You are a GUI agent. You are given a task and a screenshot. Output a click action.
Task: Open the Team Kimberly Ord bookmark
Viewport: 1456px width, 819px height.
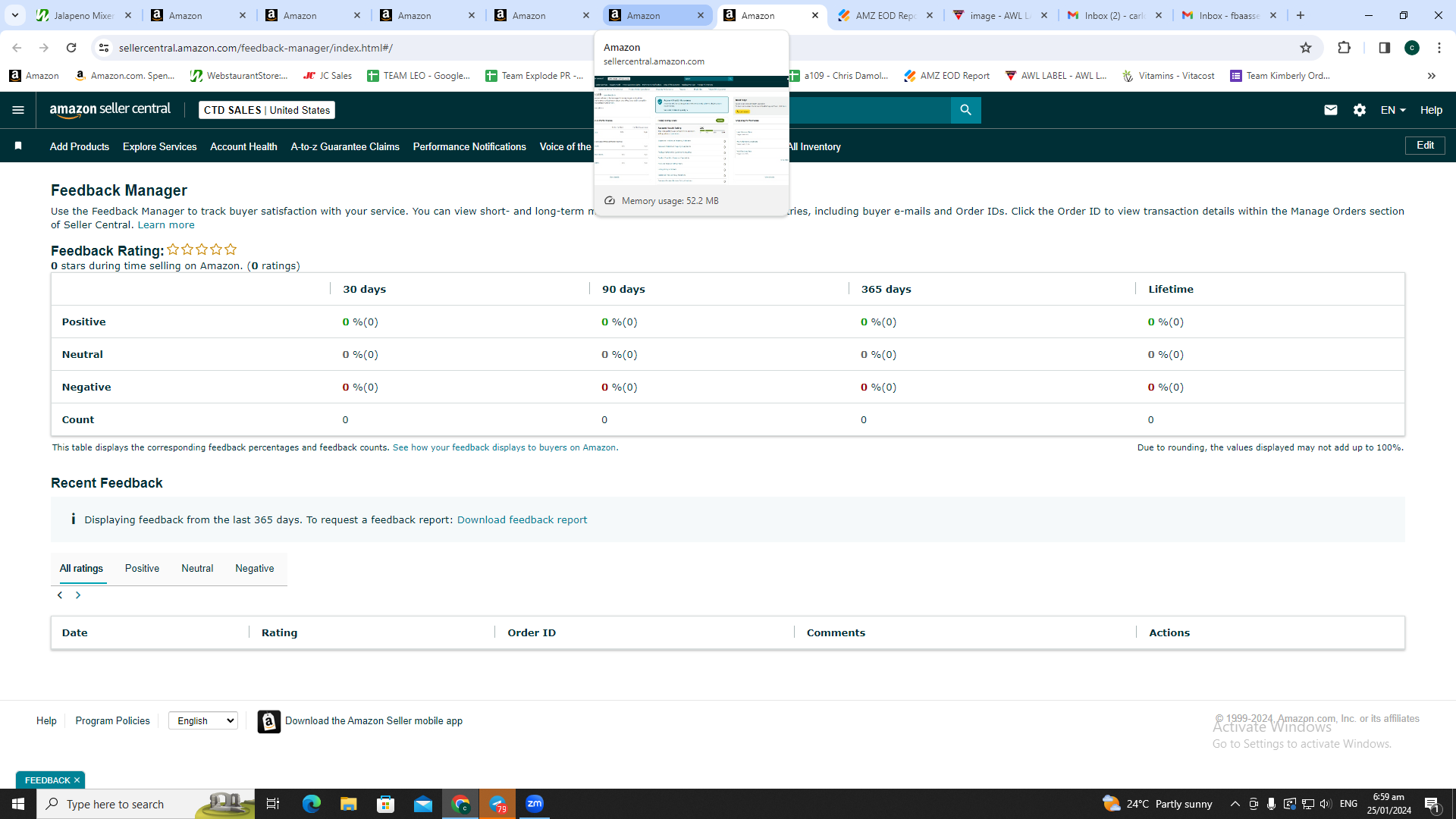1280,76
